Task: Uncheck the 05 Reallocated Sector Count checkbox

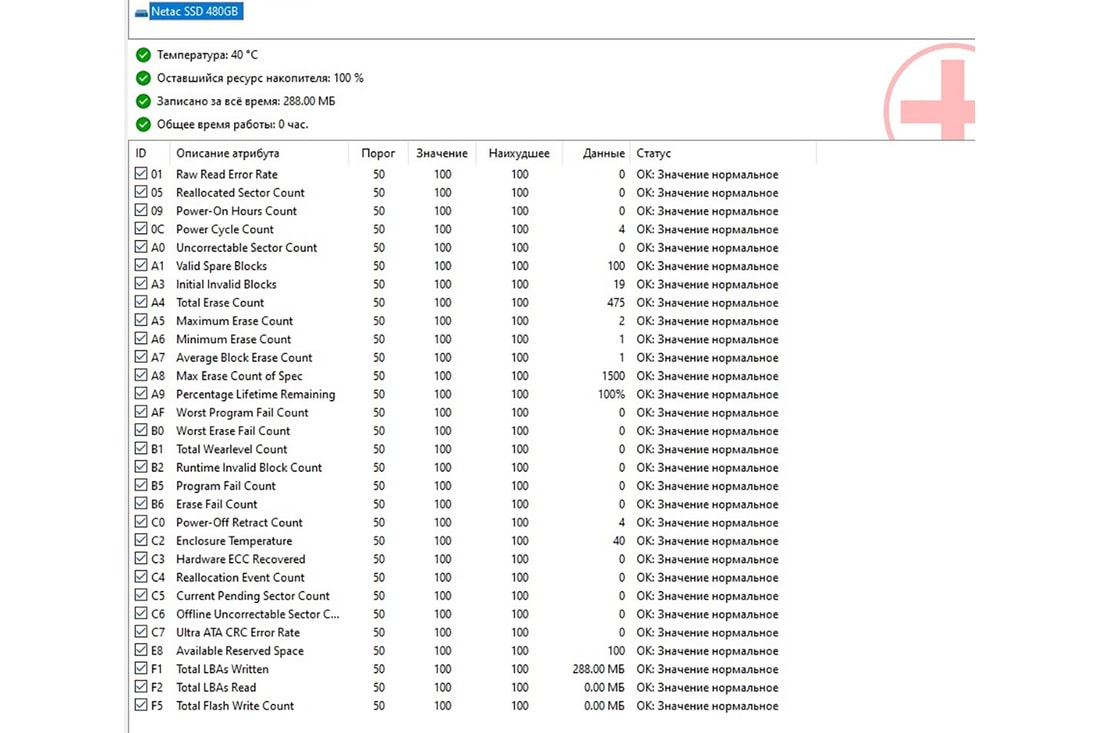Action: pyautogui.click(x=141, y=191)
